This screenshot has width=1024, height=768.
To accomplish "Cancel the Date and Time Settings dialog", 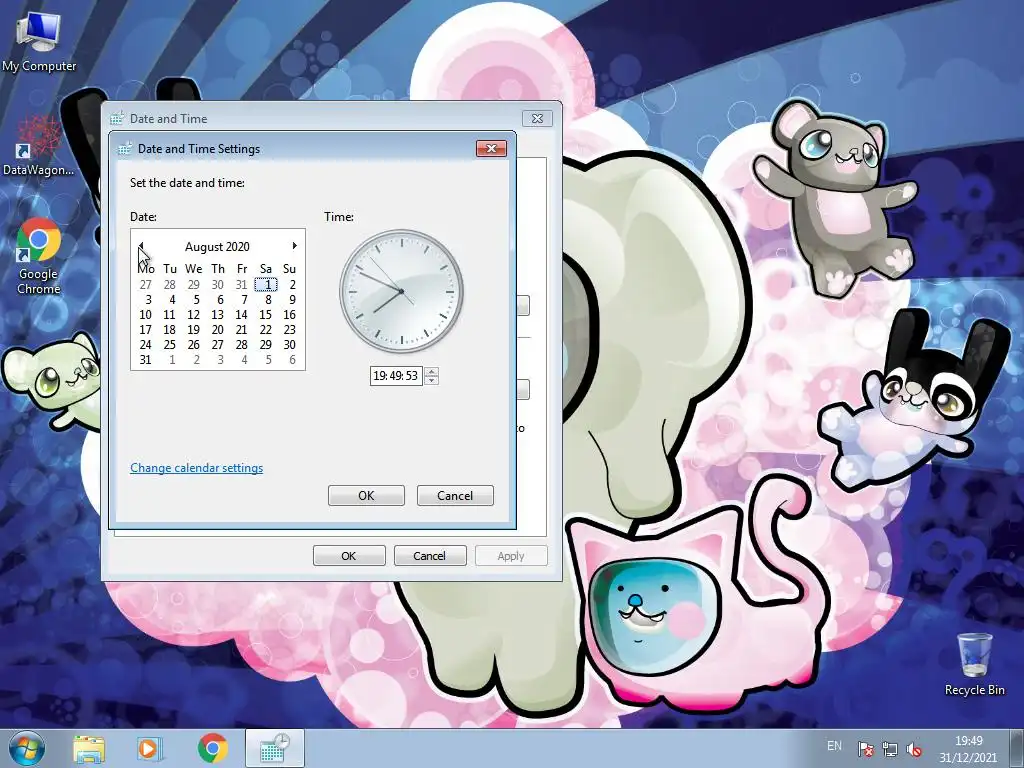I will [x=455, y=496].
